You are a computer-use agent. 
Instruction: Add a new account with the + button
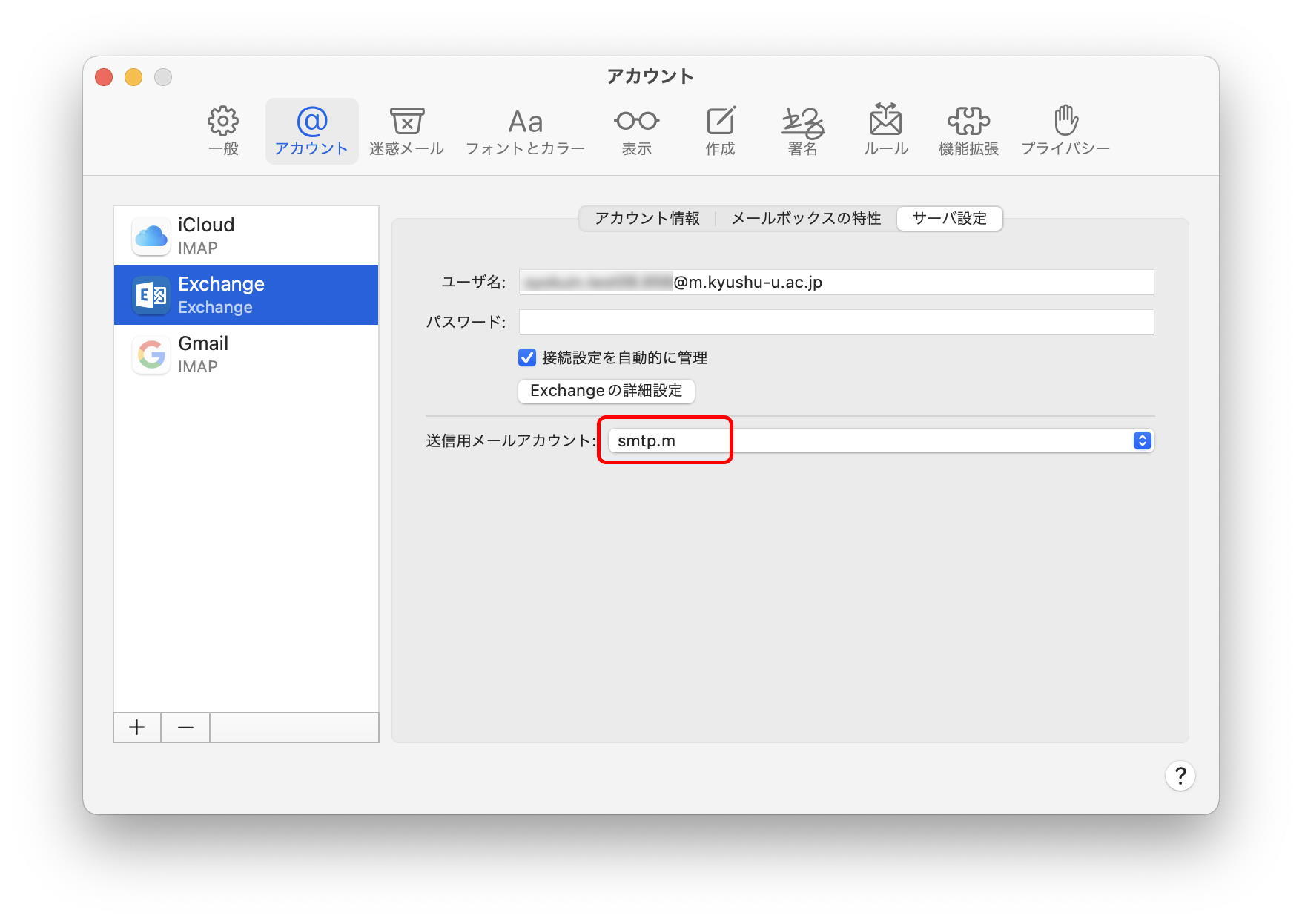[x=136, y=727]
